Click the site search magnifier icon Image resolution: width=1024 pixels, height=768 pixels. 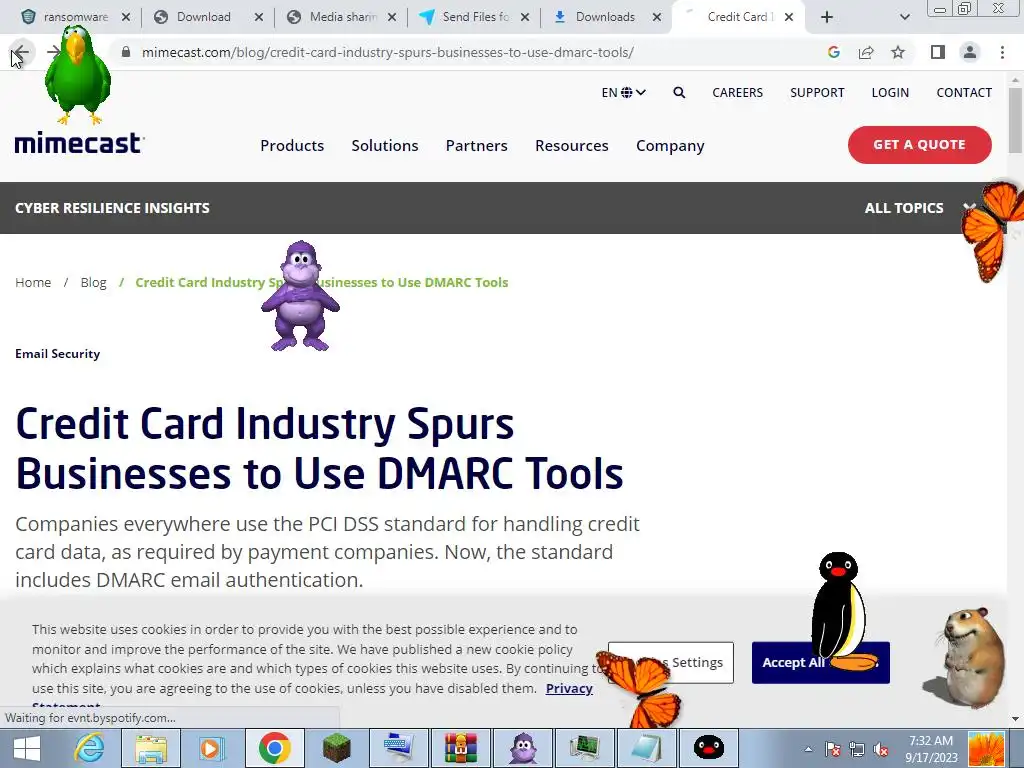point(679,93)
